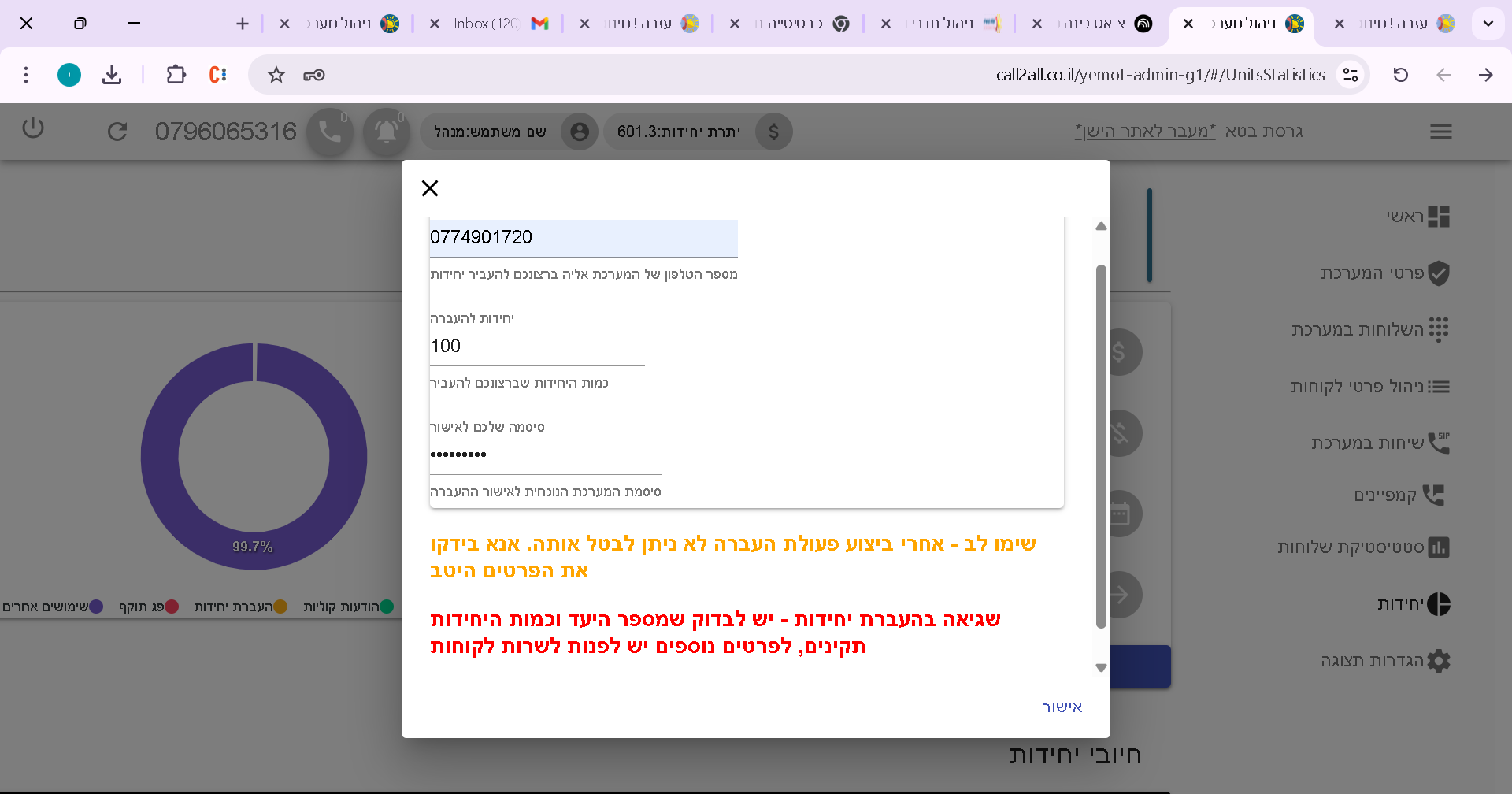Image resolution: width=1512 pixels, height=794 pixels.
Task: Click אישור to confirm the transfer
Action: pos(1062,706)
